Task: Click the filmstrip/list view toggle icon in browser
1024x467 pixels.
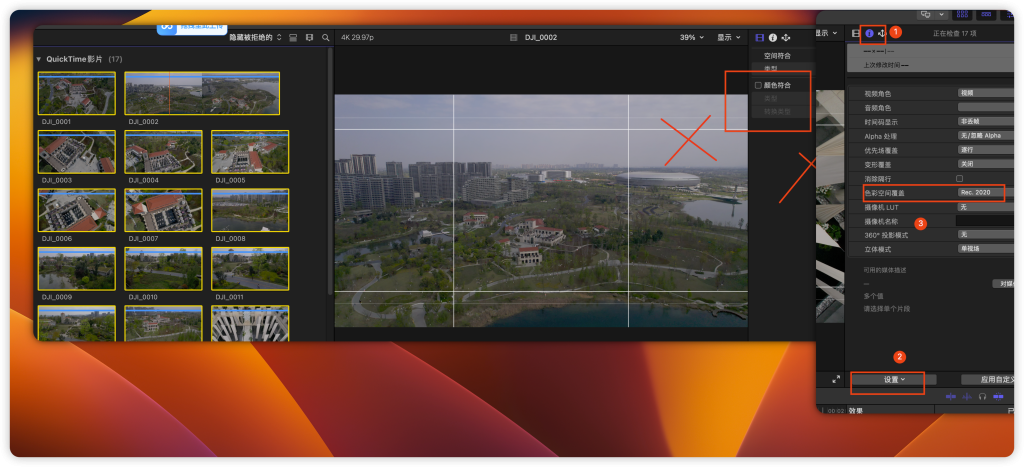Action: pyautogui.click(x=310, y=38)
